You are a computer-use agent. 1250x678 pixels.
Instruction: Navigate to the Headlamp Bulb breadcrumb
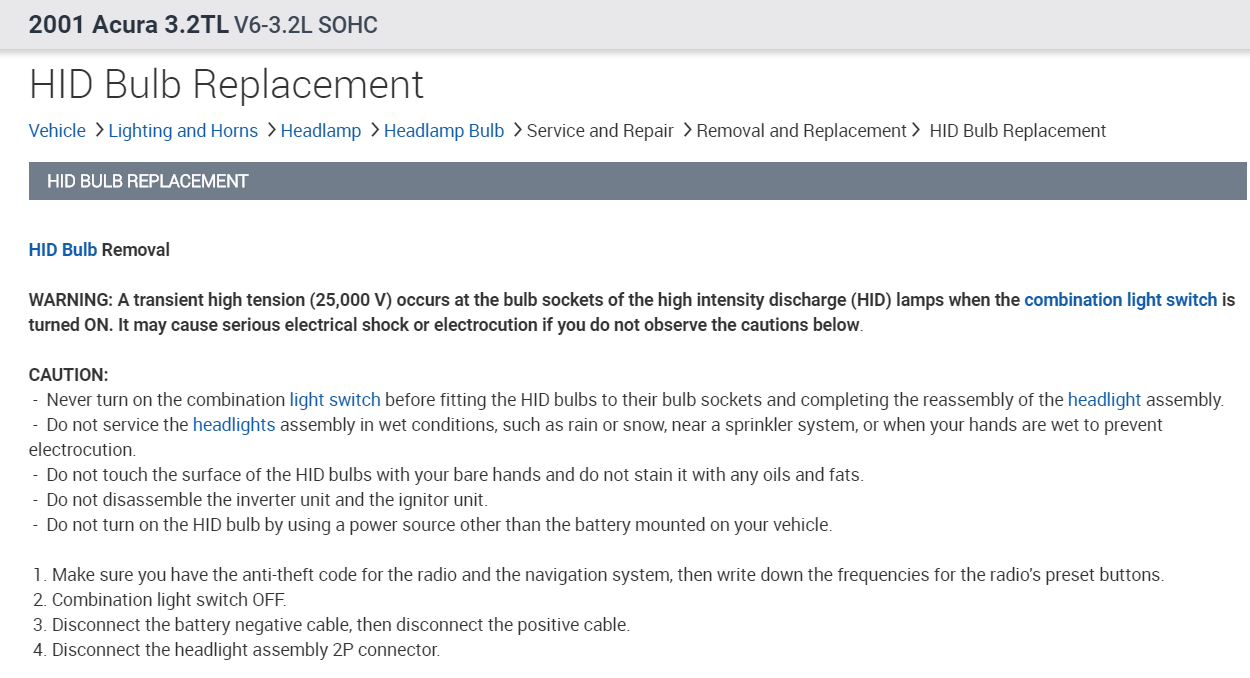tap(443, 131)
